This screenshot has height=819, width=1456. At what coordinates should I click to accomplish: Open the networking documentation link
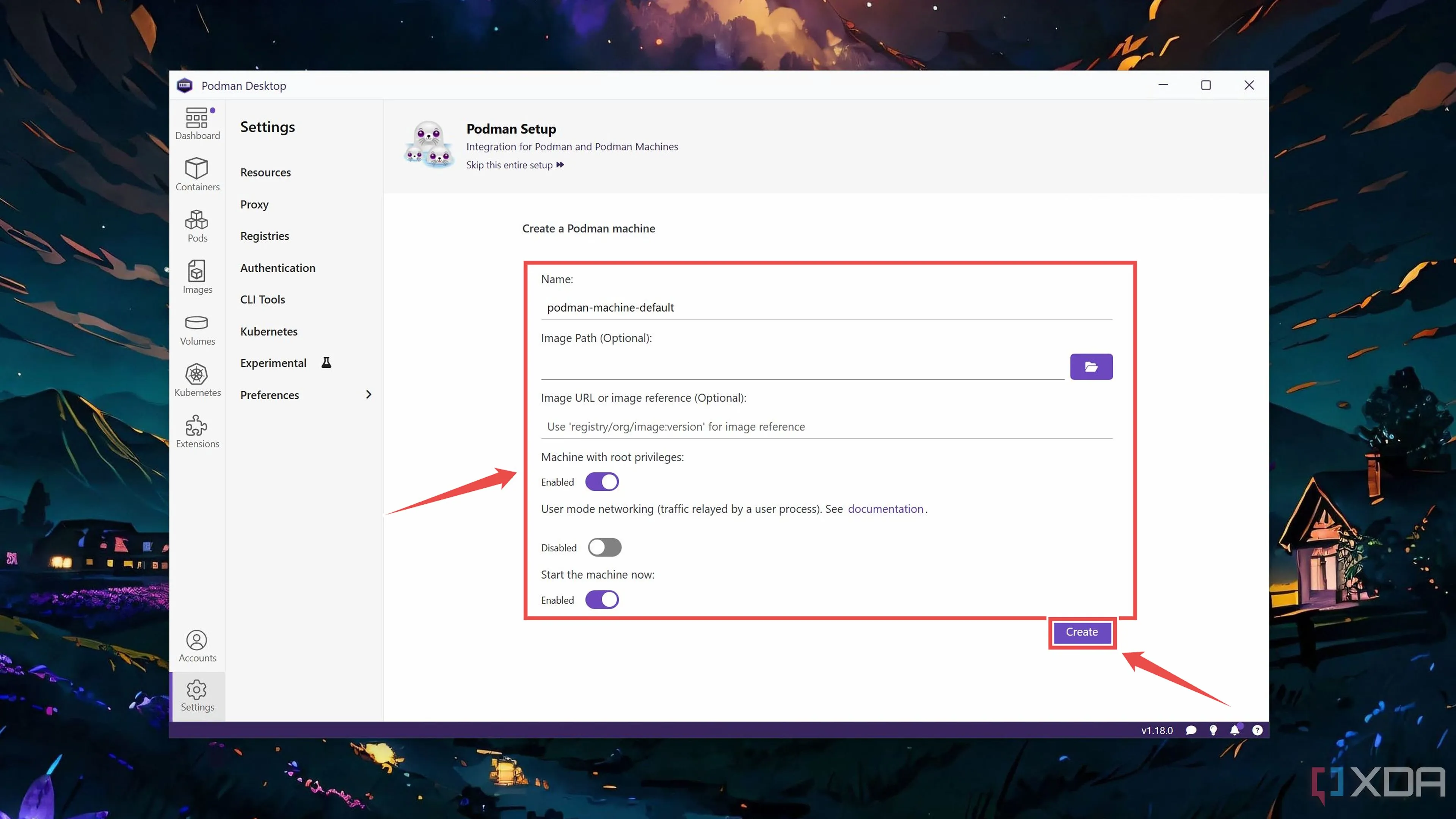tap(885, 509)
